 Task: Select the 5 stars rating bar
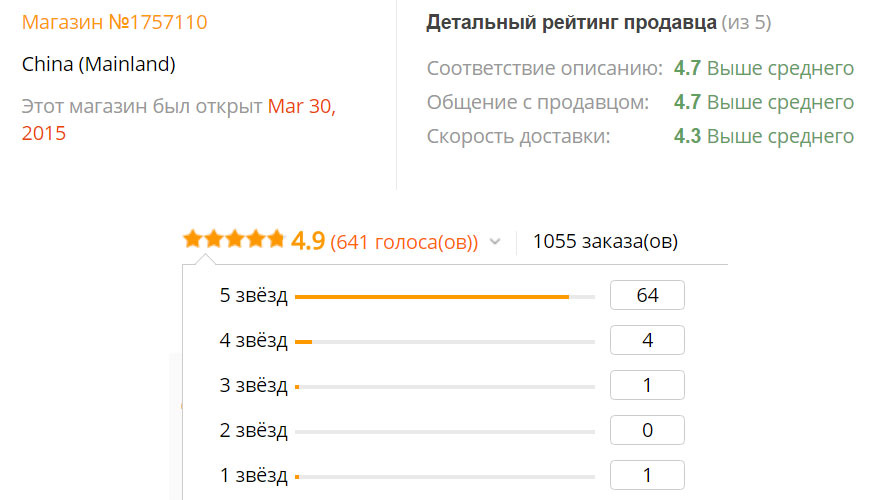point(444,297)
